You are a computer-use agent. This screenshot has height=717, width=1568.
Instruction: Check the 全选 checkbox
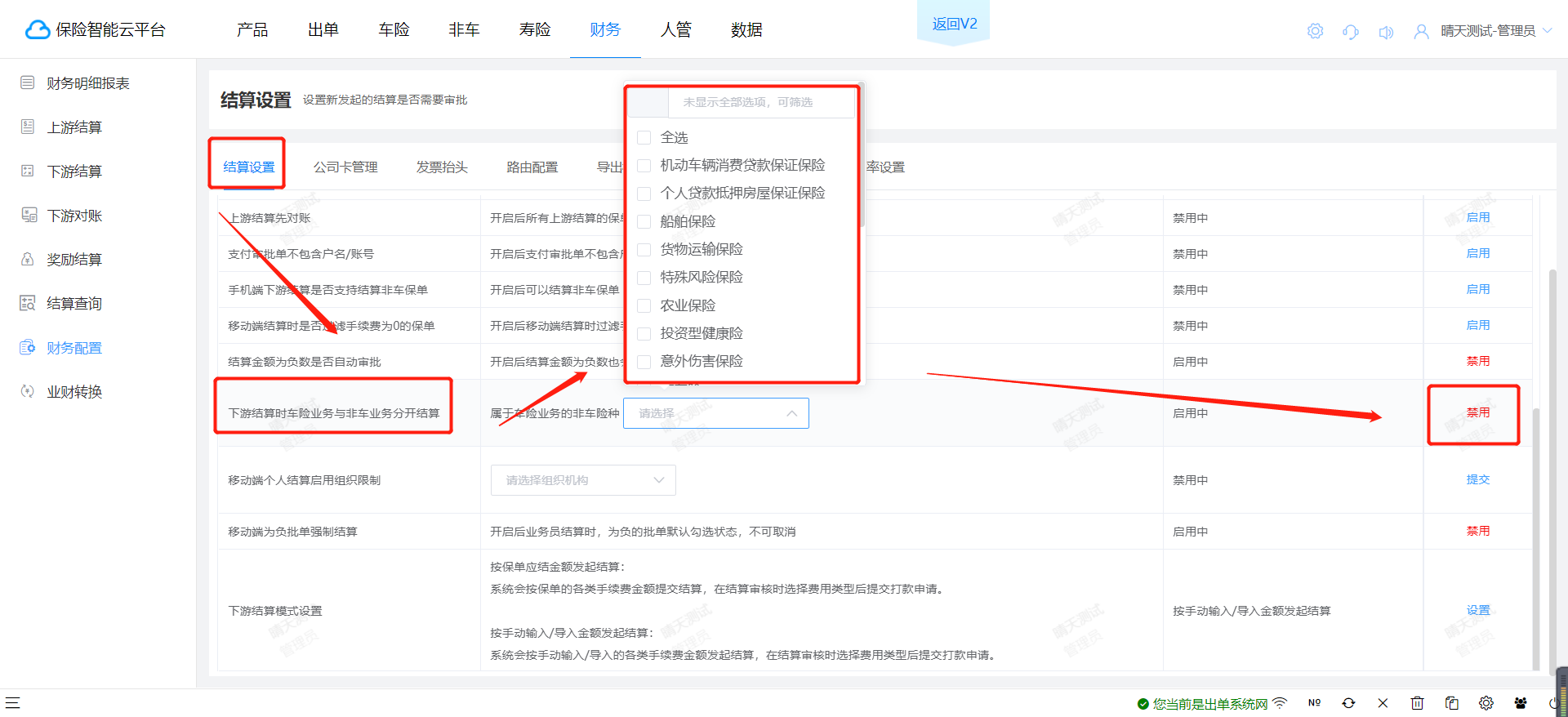[644, 137]
